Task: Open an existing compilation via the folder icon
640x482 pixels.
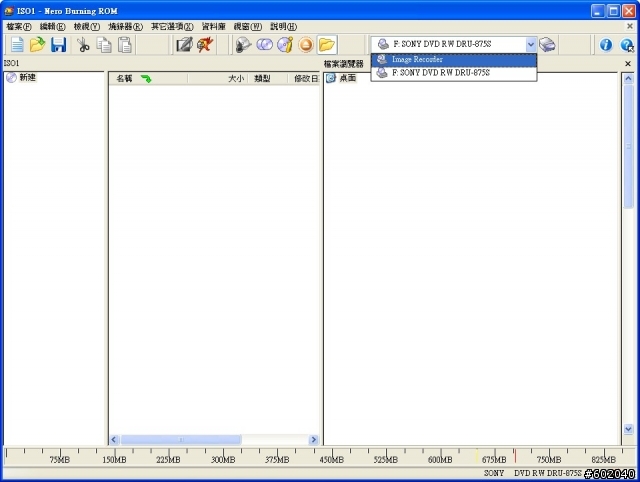Action: click(x=38, y=44)
